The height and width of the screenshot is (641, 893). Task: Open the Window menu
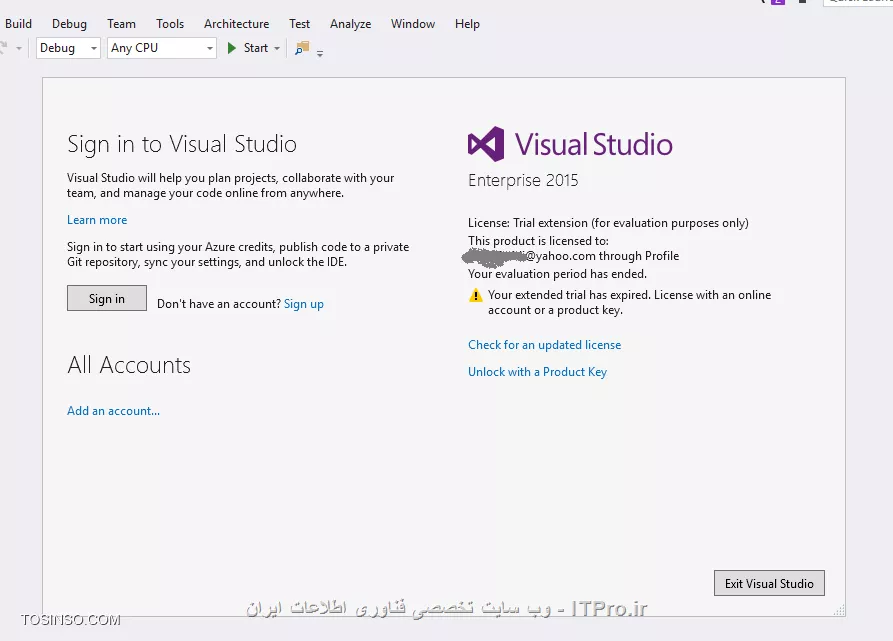[x=413, y=24]
